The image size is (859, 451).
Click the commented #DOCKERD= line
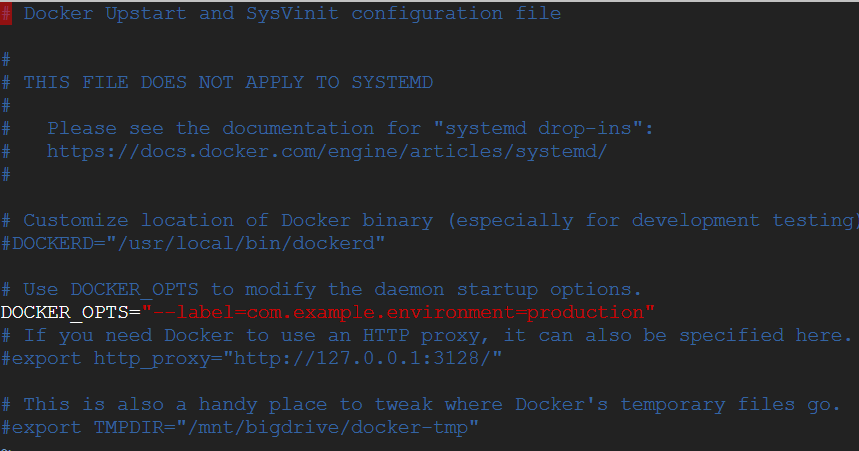193,243
